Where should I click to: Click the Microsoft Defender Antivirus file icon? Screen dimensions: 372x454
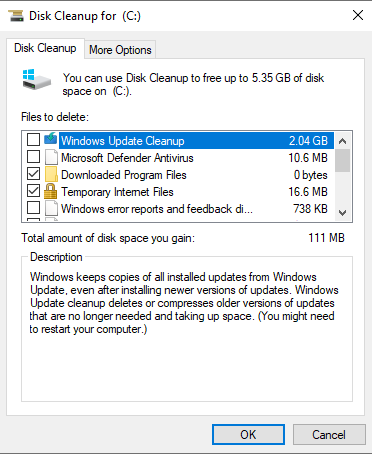51,157
